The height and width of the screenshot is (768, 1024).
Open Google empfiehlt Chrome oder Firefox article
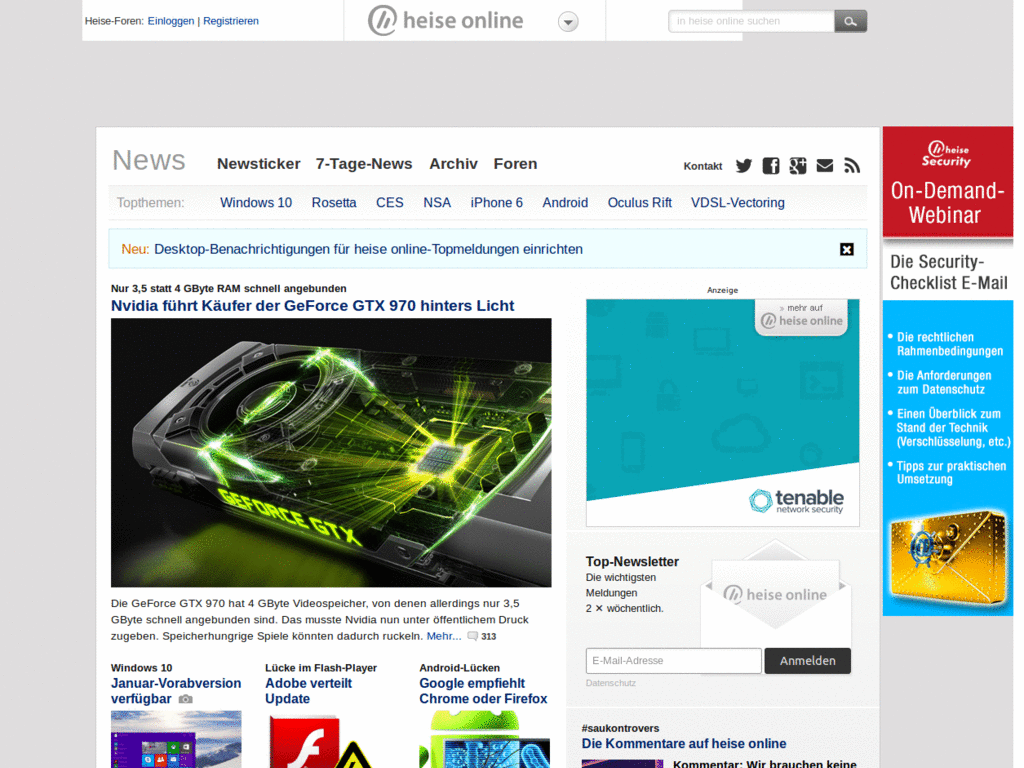tap(483, 691)
